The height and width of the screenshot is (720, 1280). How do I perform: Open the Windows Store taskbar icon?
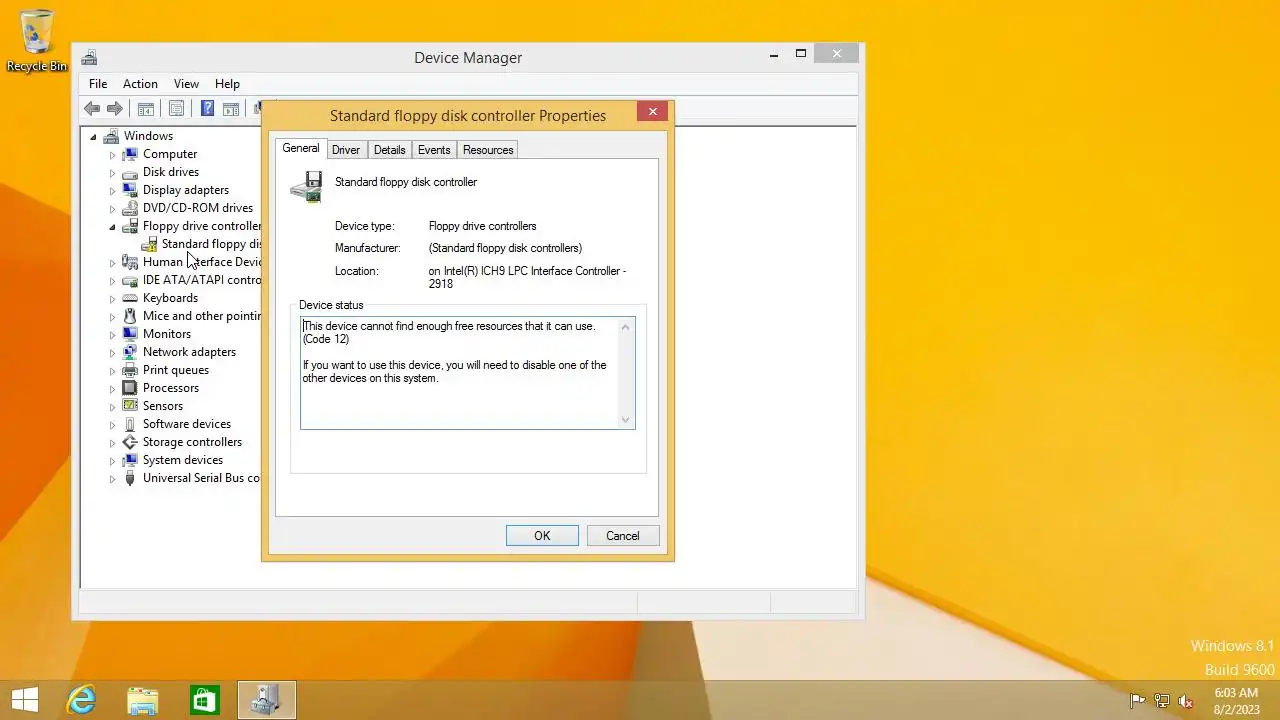[x=205, y=700]
